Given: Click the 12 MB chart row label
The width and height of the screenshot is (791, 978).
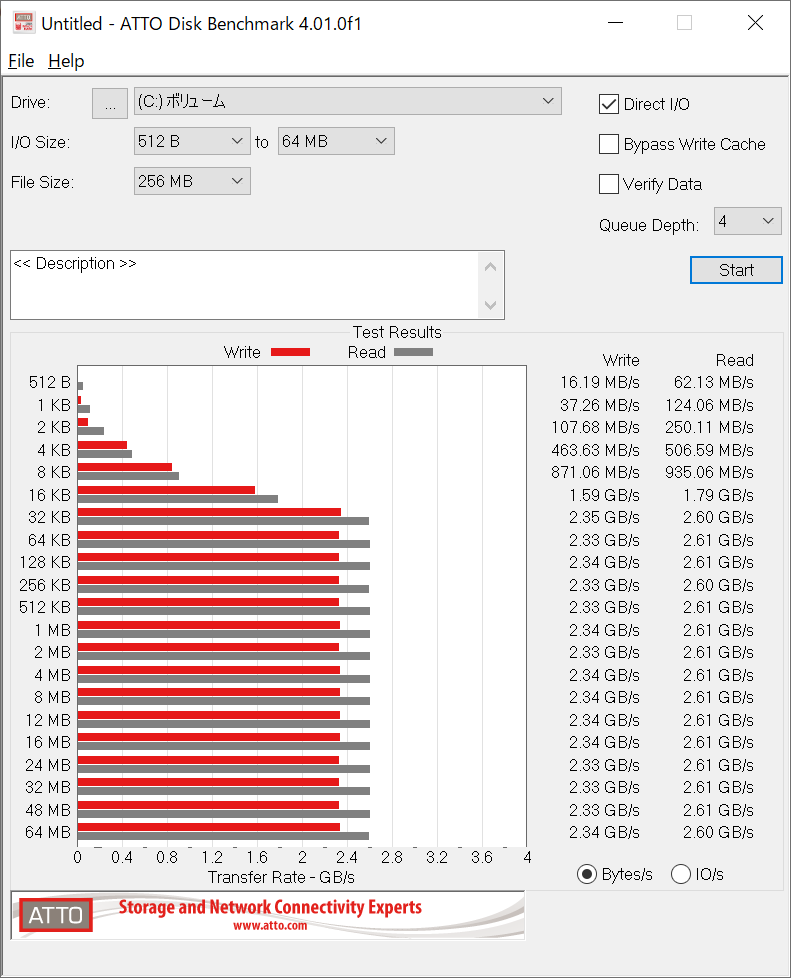Looking at the screenshot, I should [48, 720].
